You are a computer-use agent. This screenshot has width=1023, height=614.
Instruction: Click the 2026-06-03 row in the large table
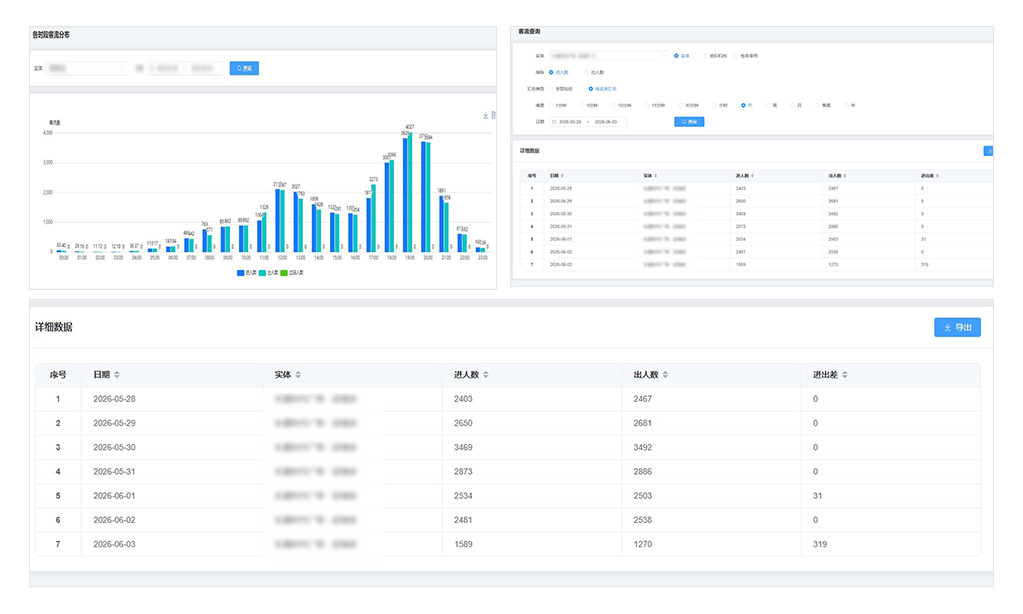pos(508,544)
